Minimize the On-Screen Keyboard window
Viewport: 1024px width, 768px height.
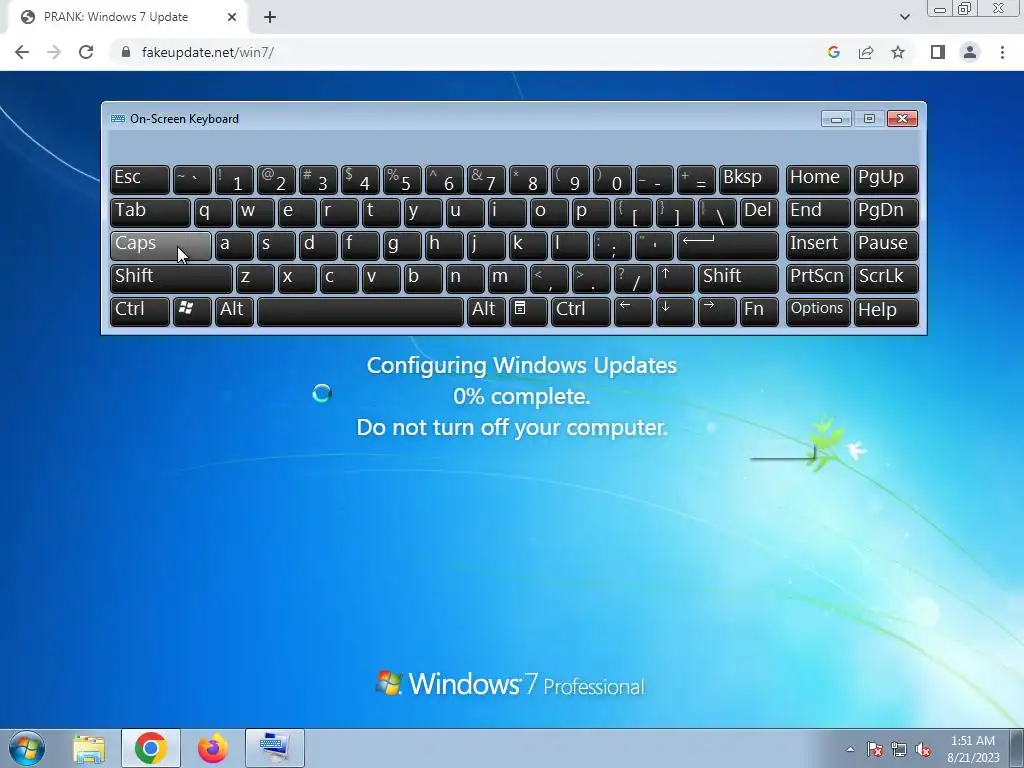click(x=836, y=119)
